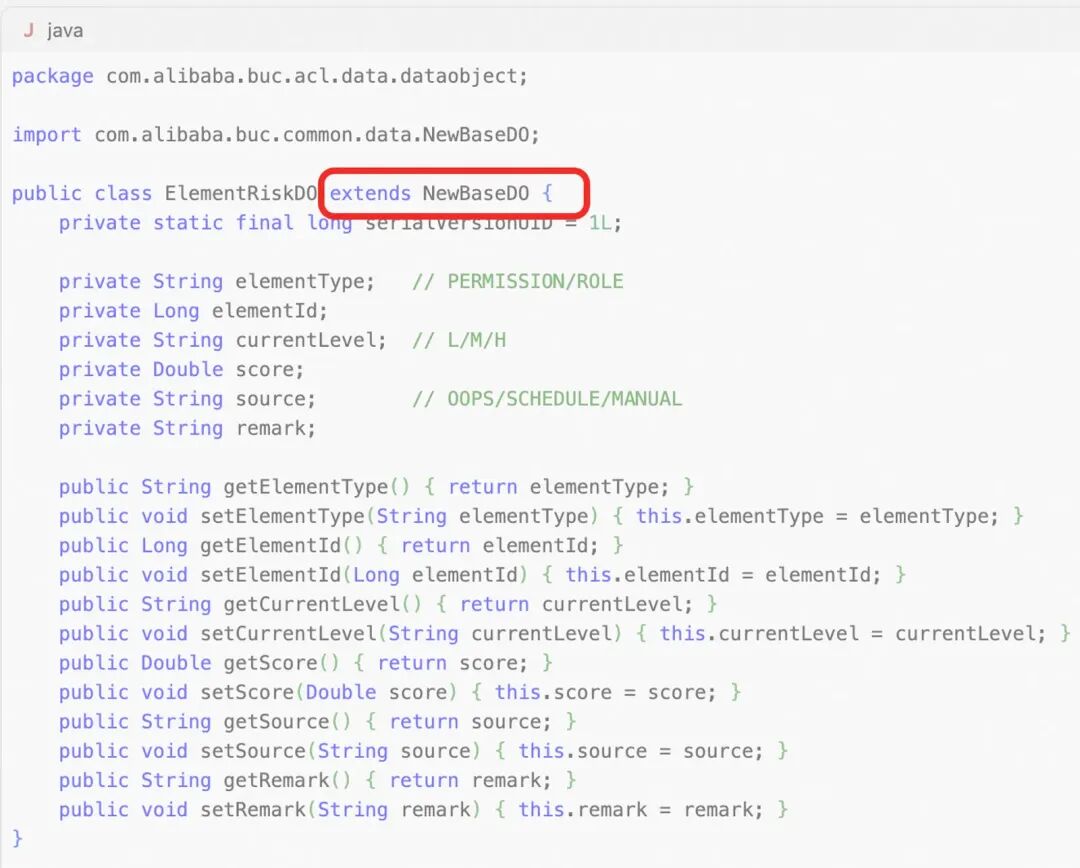
Task: Click "extends NewBaseDO" inside the red box
Action: point(440,193)
